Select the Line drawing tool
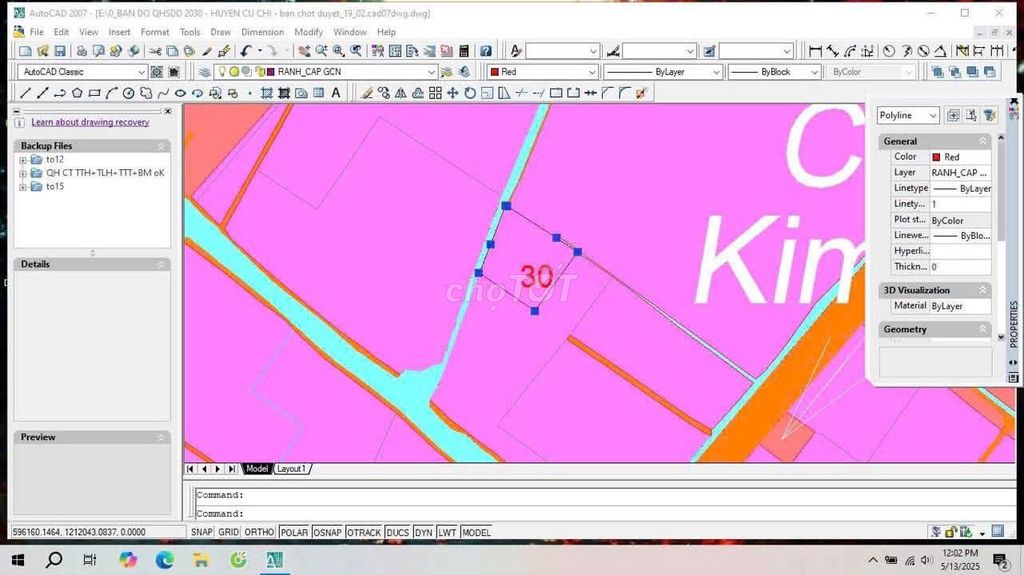1024x575 pixels. pyautogui.click(x=26, y=93)
